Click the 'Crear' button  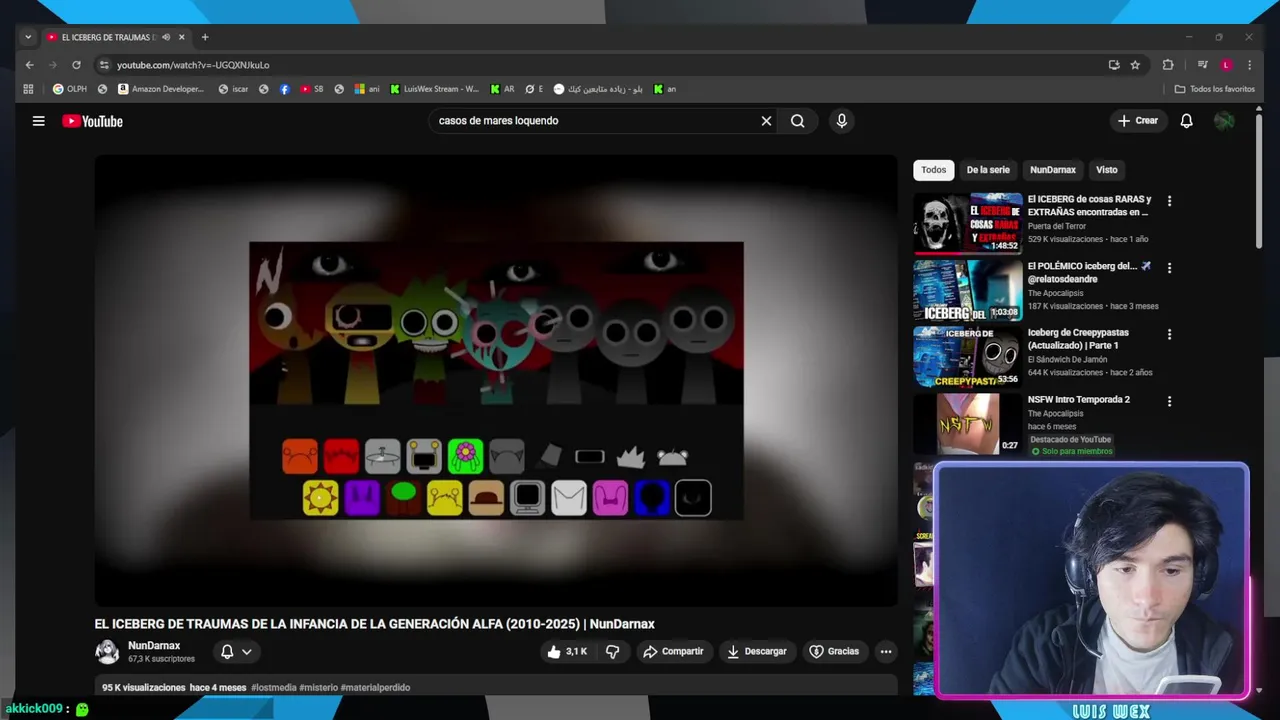tap(1138, 121)
